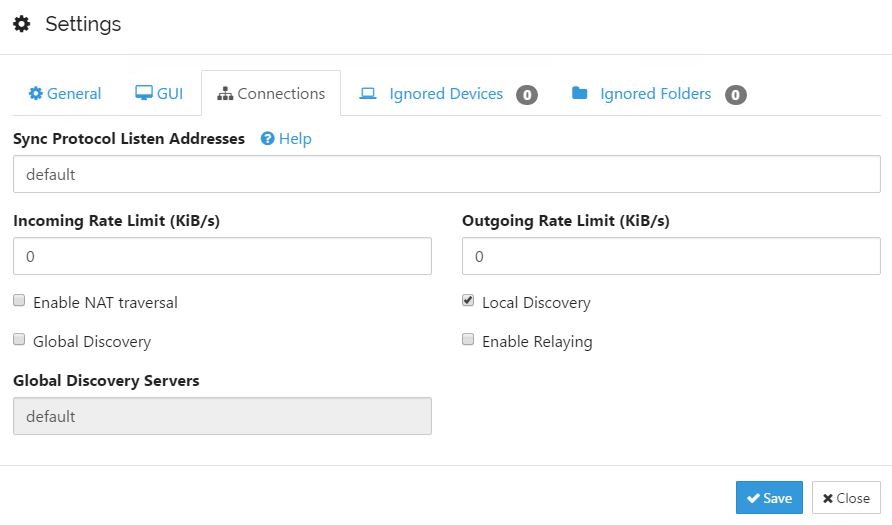Viewport: 892px width, 525px height.
Task: Save the settings
Action: [x=769, y=498]
